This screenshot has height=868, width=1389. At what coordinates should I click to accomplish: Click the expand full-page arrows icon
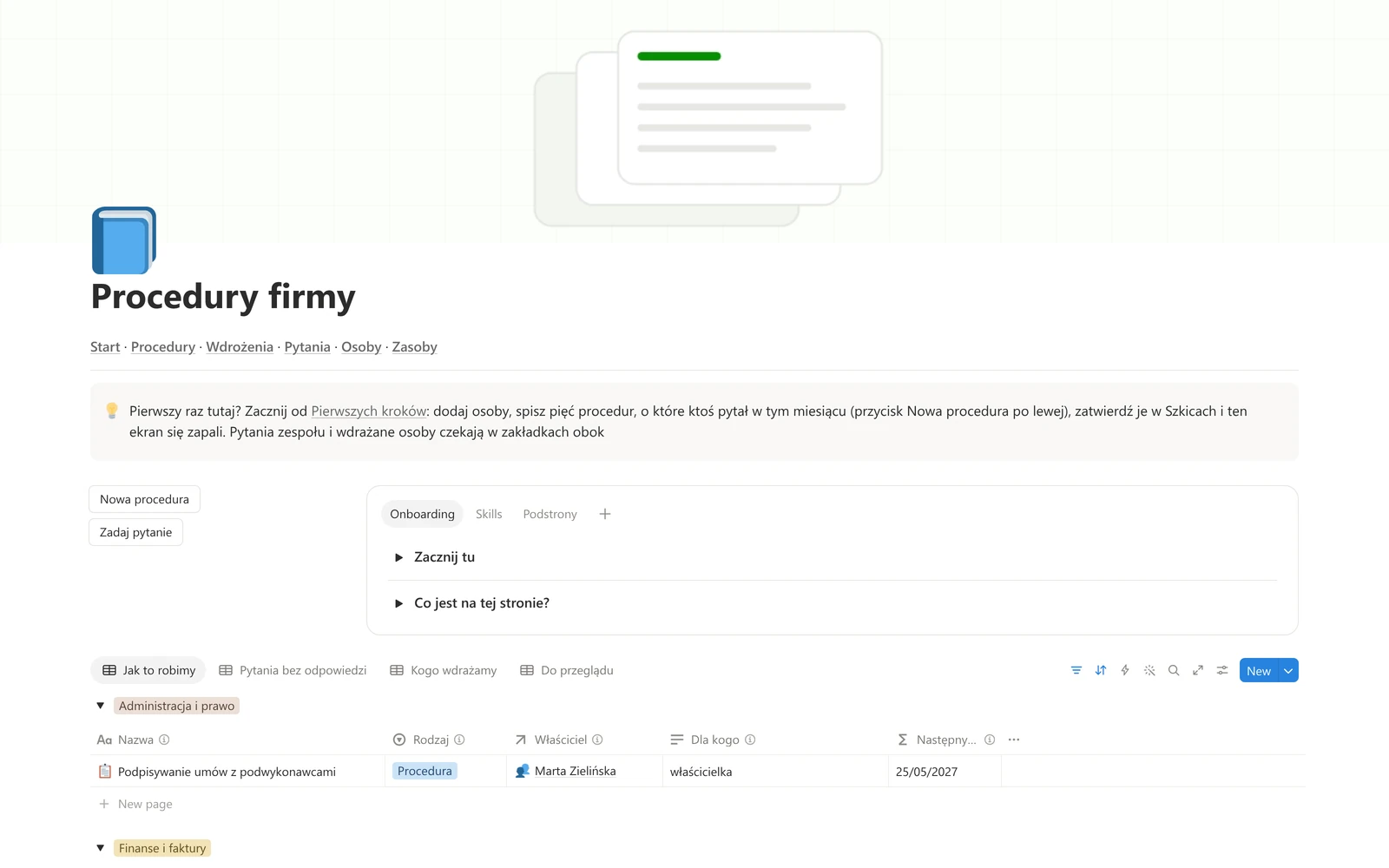coord(1198,670)
